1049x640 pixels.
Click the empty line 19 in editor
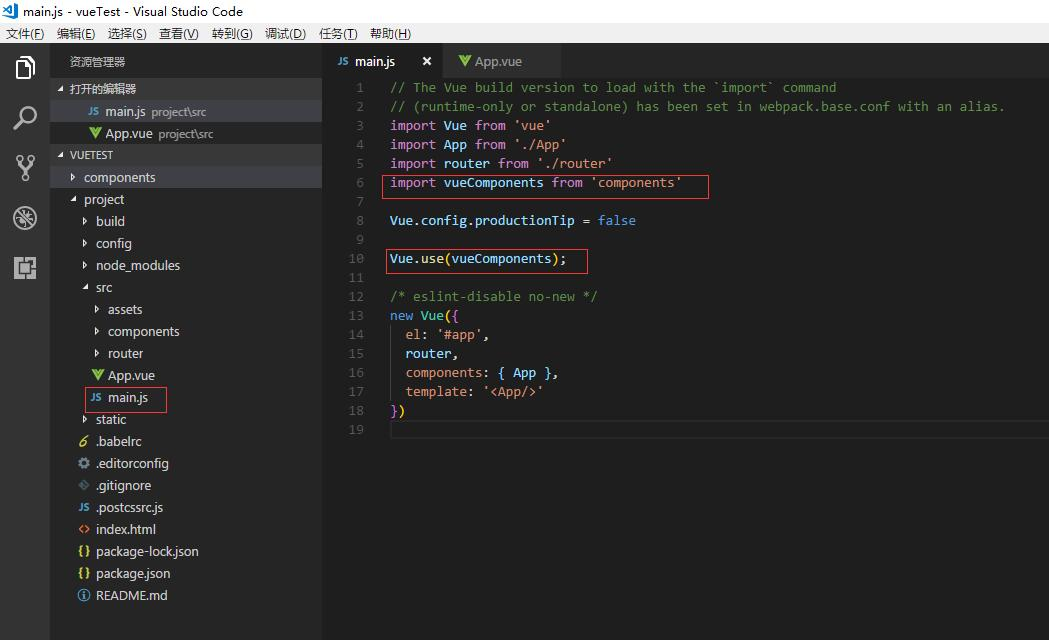click(719, 429)
